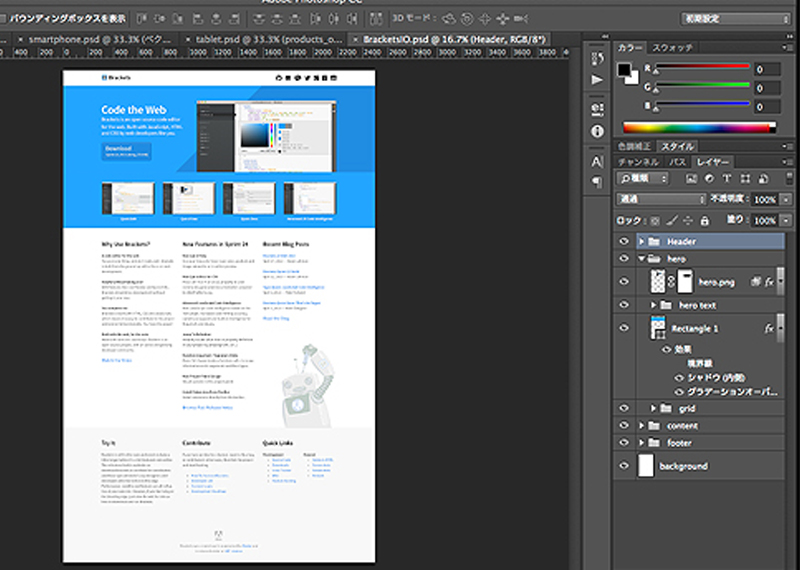
Task: Click the mask link chain on hero.png
Action: point(671,282)
